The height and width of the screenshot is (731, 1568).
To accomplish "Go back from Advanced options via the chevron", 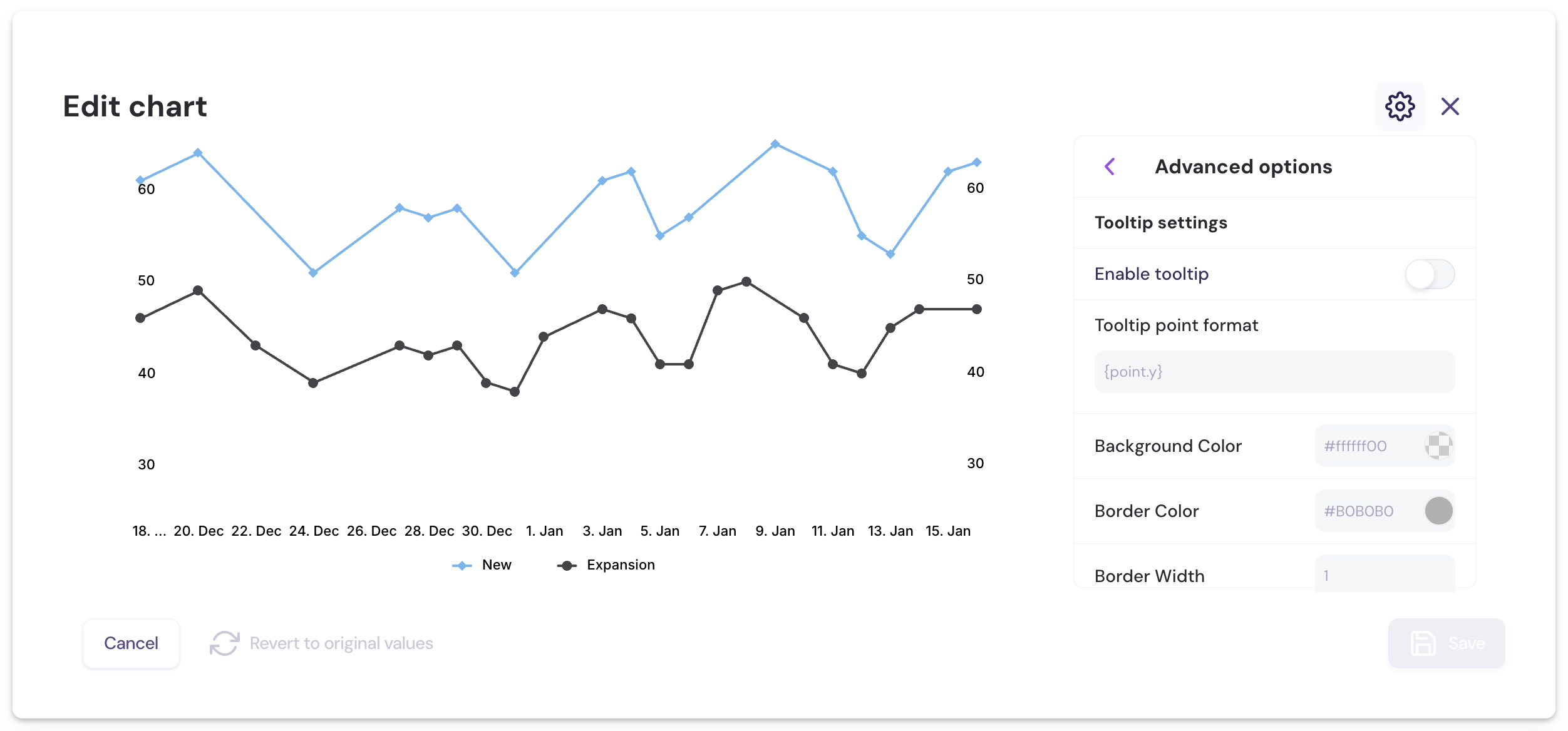I will pyautogui.click(x=1110, y=166).
